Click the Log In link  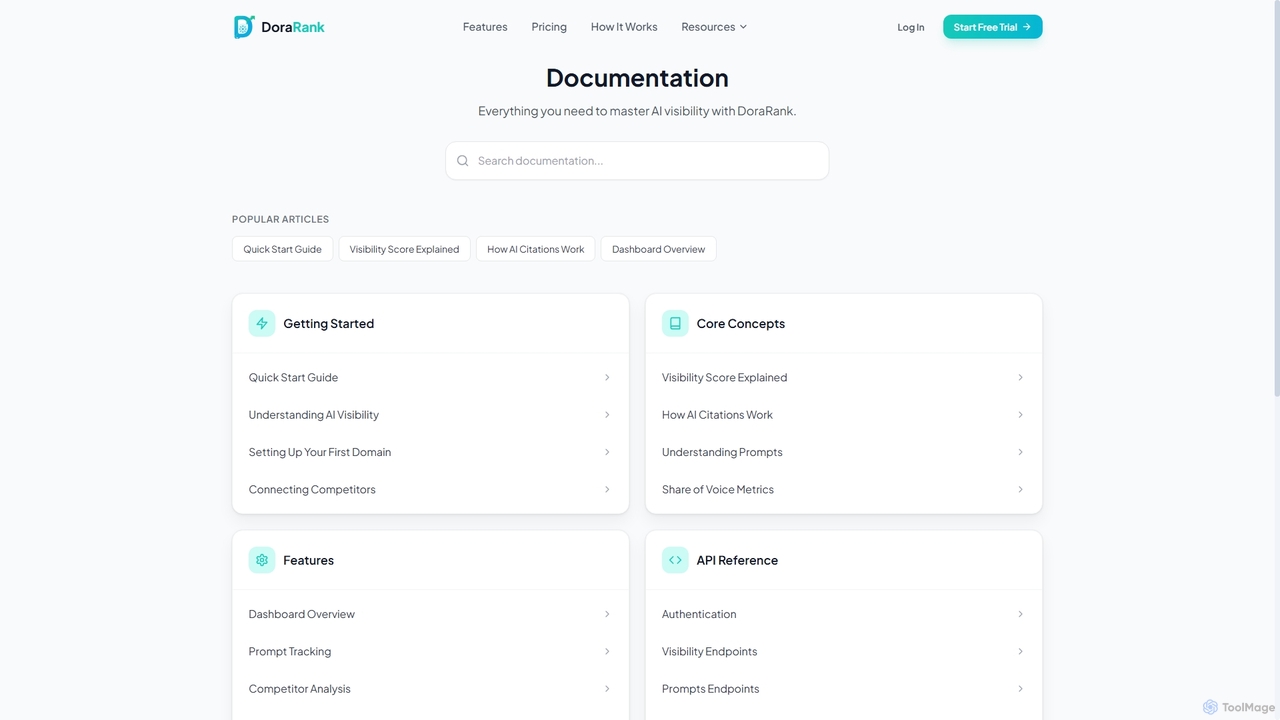coord(911,27)
